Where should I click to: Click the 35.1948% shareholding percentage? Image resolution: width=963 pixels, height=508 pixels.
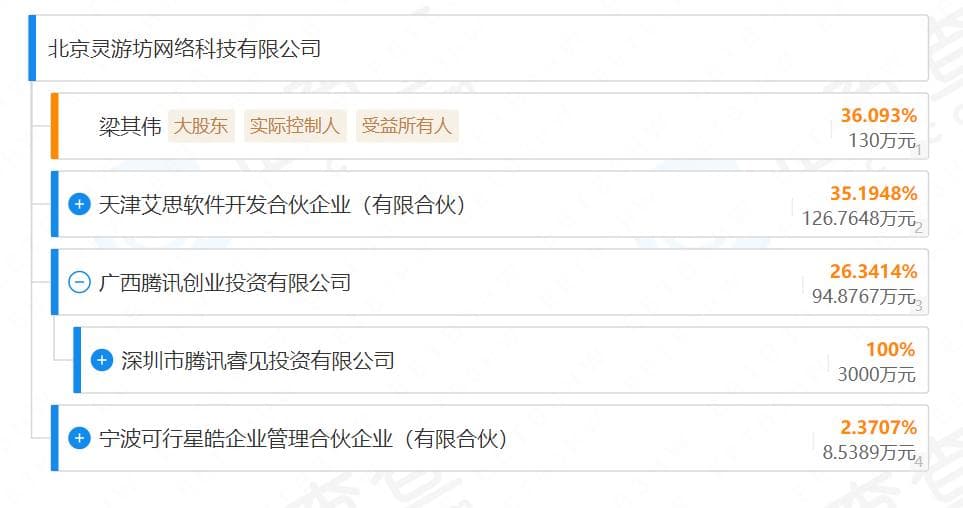(873, 193)
